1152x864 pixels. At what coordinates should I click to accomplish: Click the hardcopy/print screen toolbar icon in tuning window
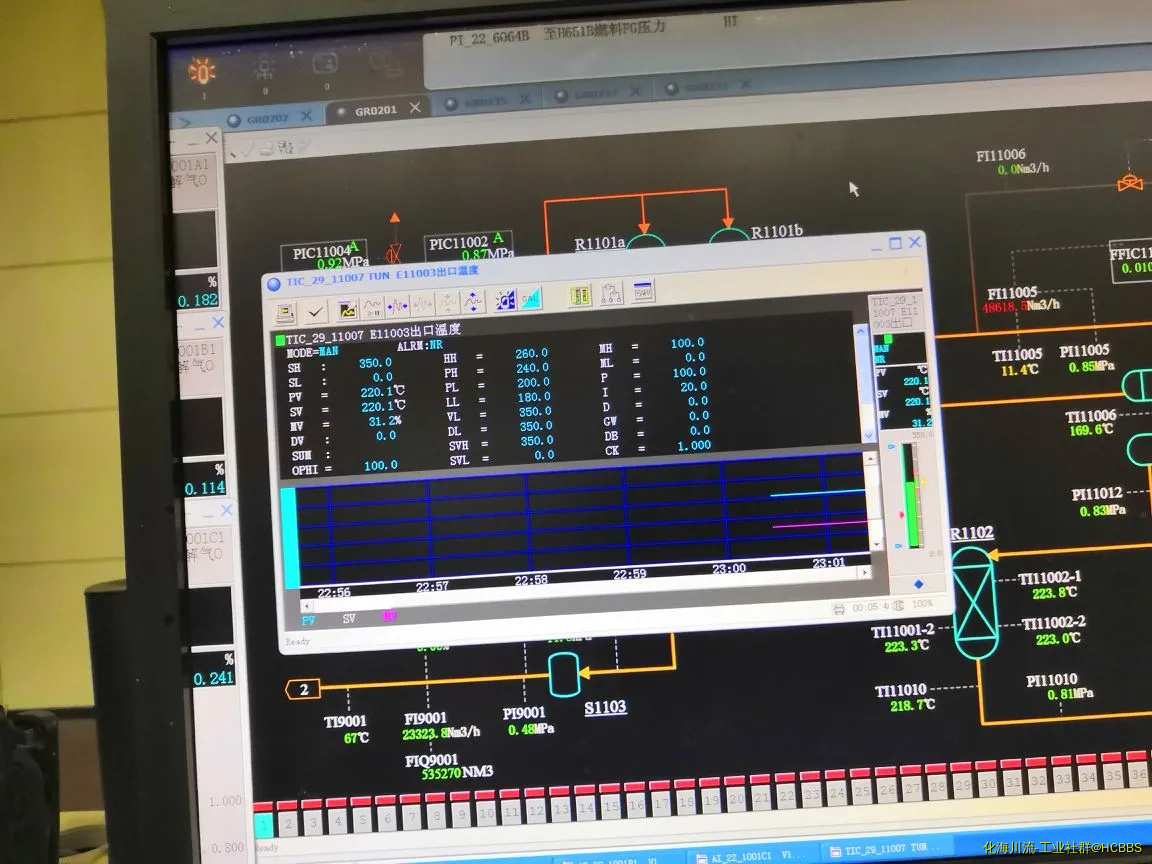coord(286,313)
